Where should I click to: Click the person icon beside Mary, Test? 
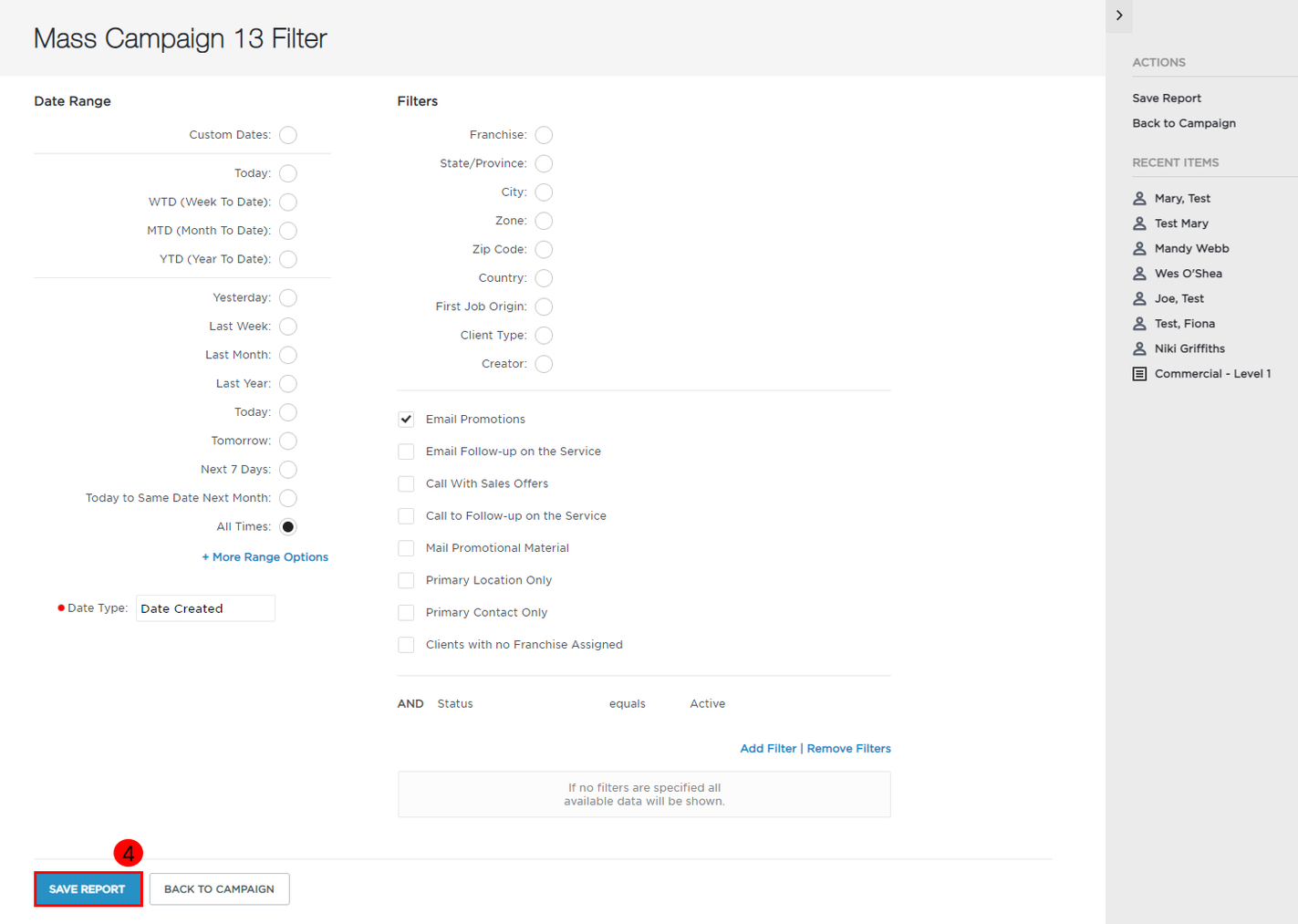(1139, 198)
